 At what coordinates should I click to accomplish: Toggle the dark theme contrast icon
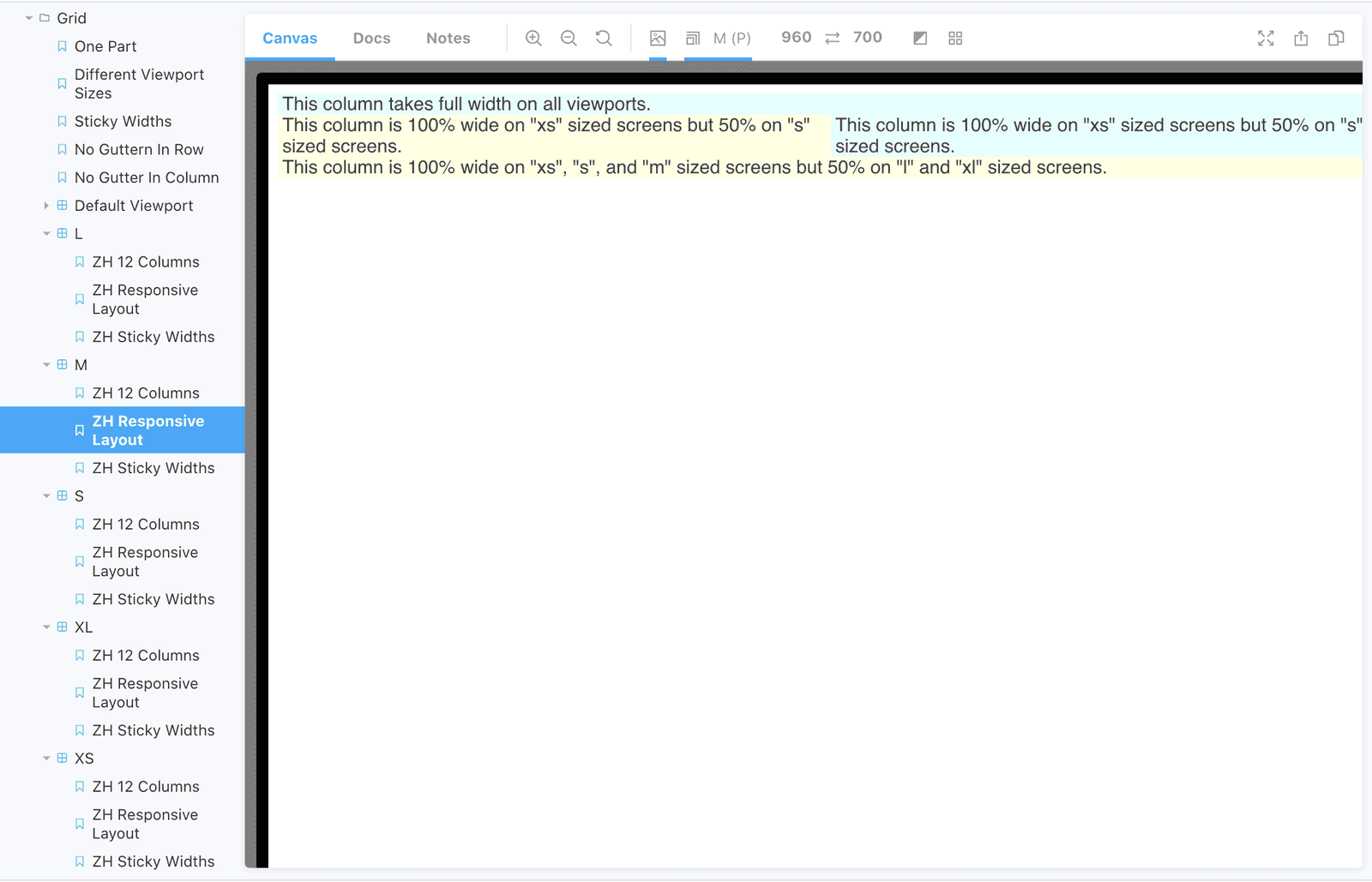click(x=920, y=38)
